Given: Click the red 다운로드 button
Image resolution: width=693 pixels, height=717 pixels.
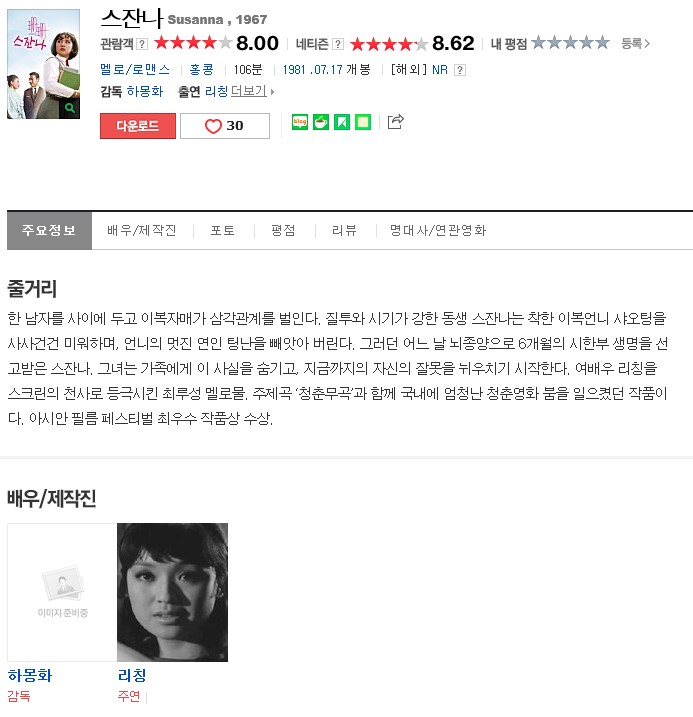Looking at the screenshot, I should 138,126.
